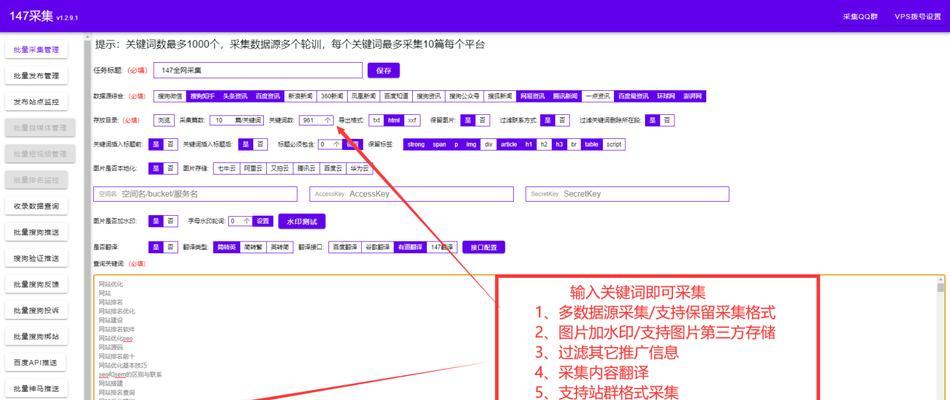Toggle the 新浪新闻 data source
Screen dimensions: 950x400
pos(300,96)
